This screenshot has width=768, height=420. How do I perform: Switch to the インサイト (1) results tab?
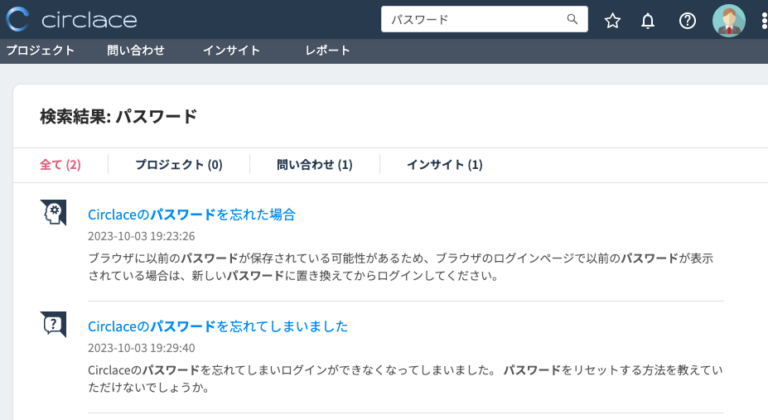point(444,164)
